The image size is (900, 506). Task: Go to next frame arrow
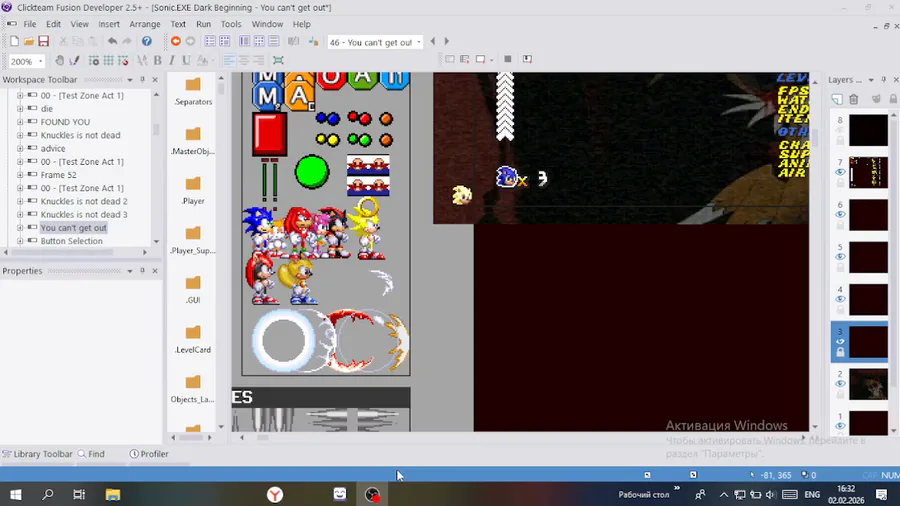[447, 41]
